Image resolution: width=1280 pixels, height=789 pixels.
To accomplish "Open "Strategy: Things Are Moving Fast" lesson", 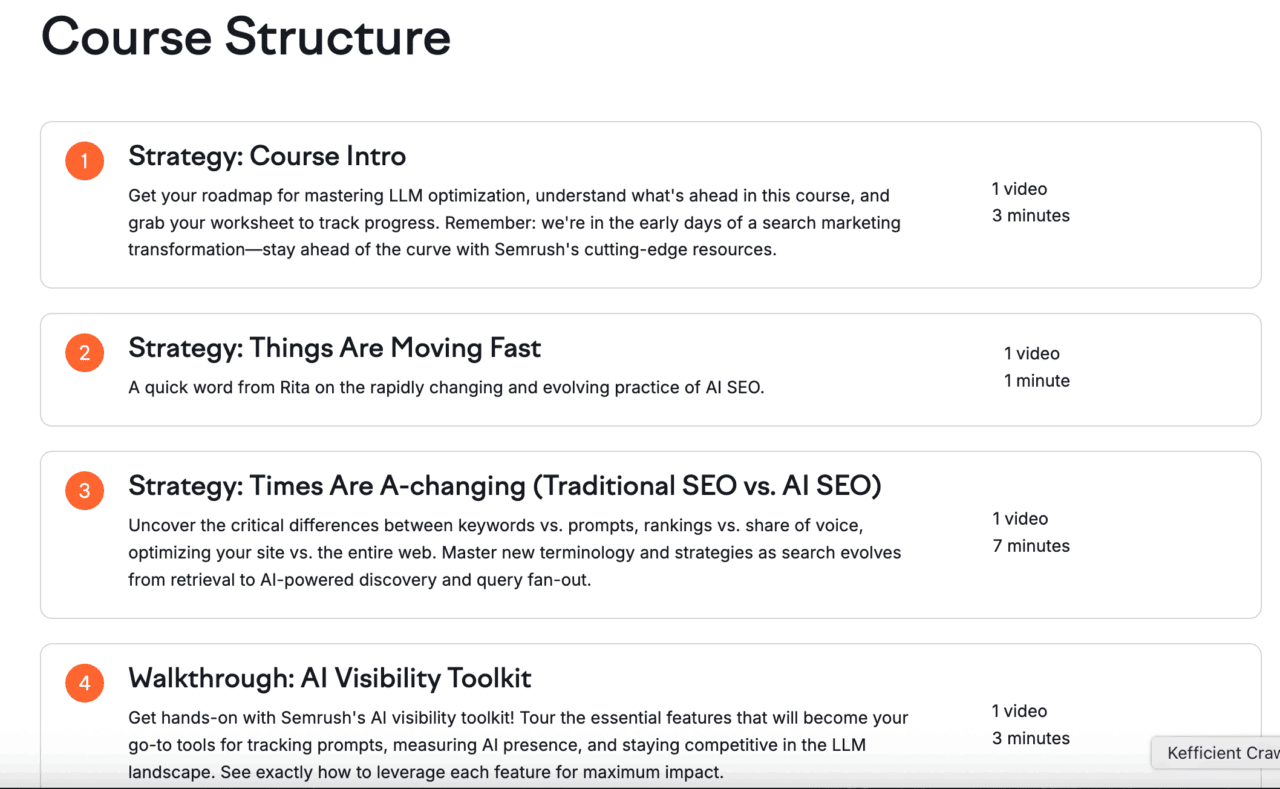I will (334, 347).
